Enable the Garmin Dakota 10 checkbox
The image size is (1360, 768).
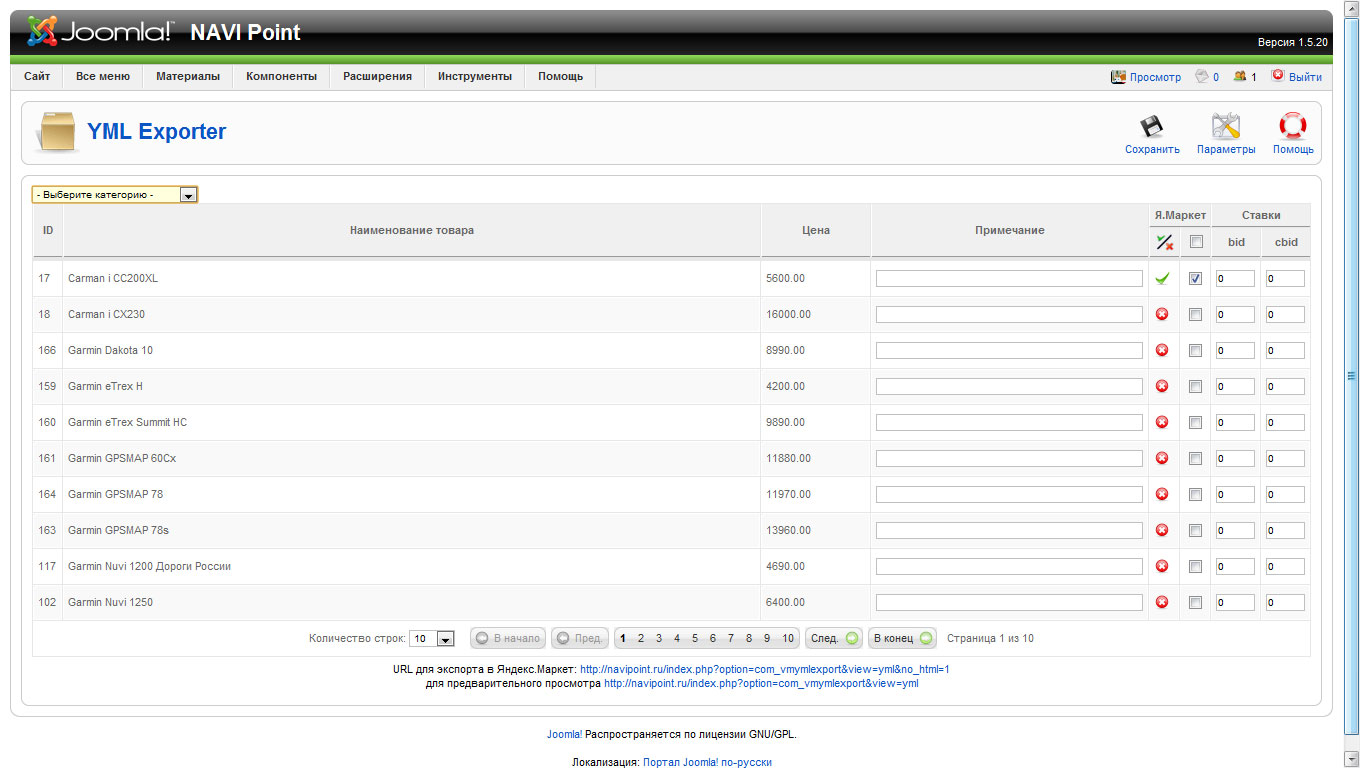1195,351
